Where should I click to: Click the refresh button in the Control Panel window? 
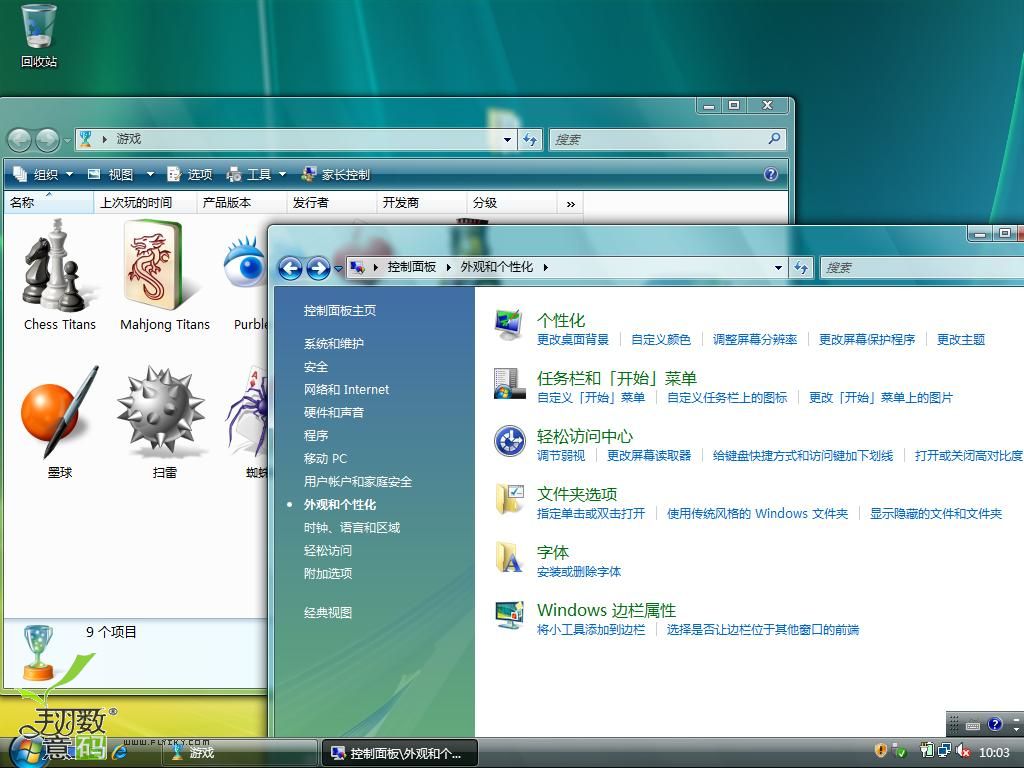point(801,267)
